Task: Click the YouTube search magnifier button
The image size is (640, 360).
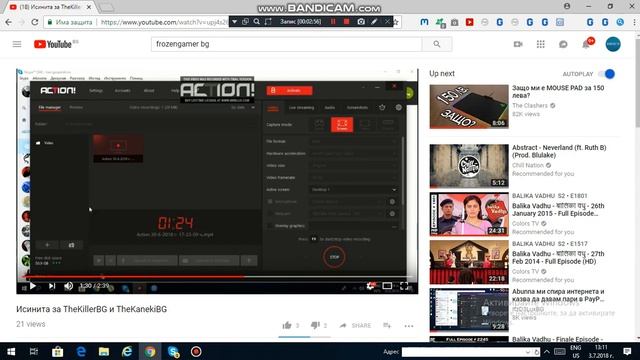Action: [437, 44]
